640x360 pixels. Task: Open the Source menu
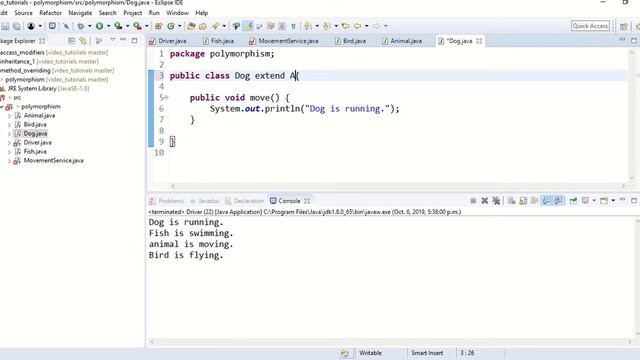[23, 13]
